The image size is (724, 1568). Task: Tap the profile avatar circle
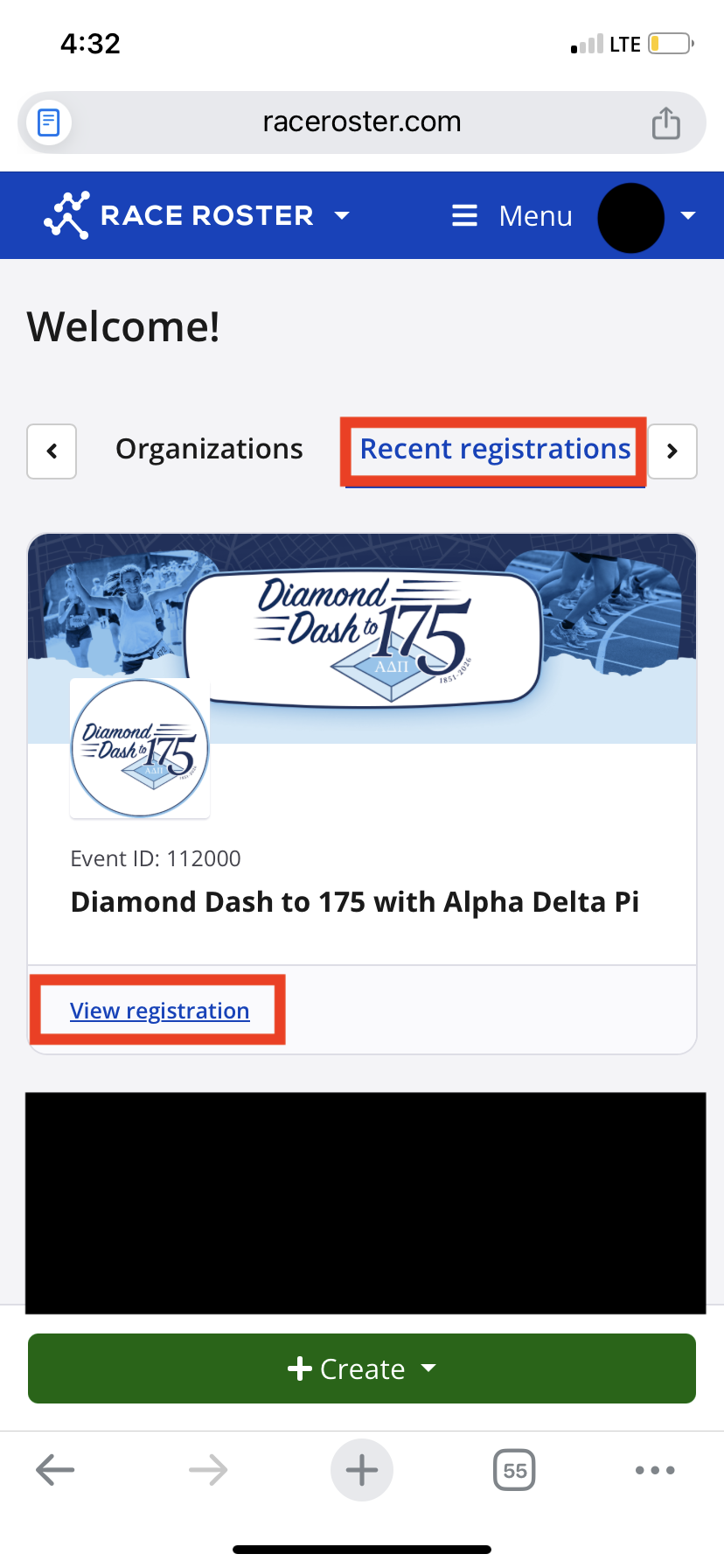pos(630,217)
